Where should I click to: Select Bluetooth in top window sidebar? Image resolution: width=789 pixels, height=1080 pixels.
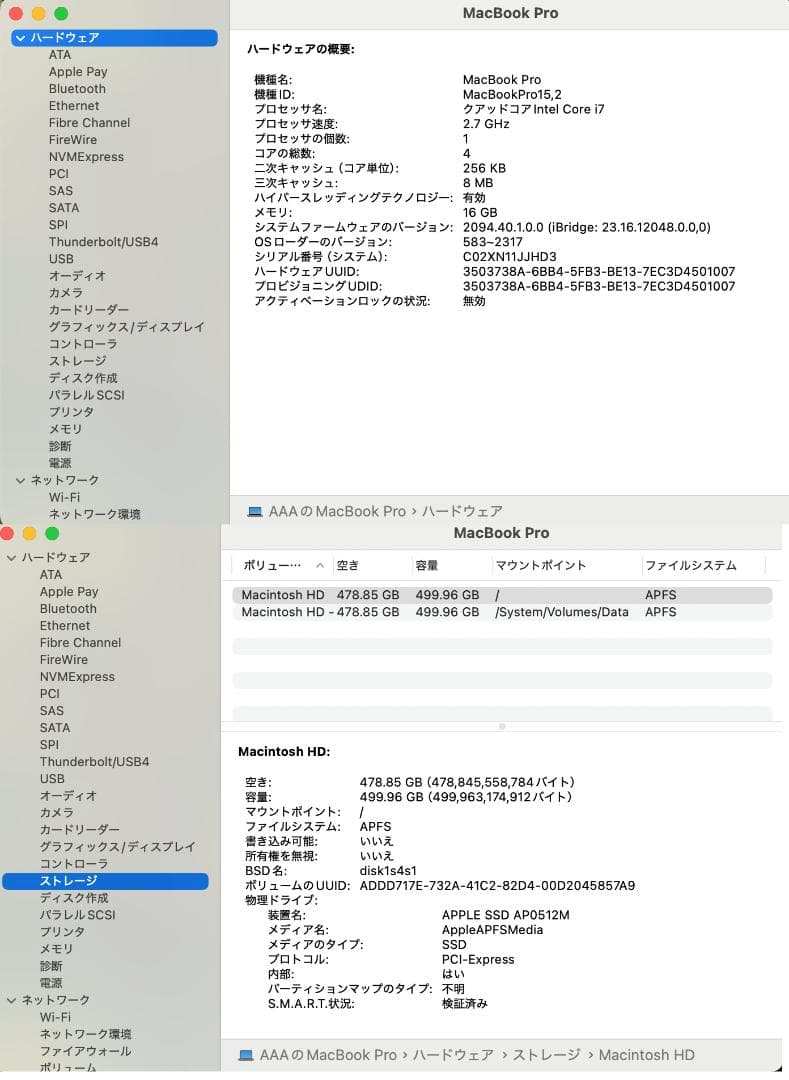point(77,89)
